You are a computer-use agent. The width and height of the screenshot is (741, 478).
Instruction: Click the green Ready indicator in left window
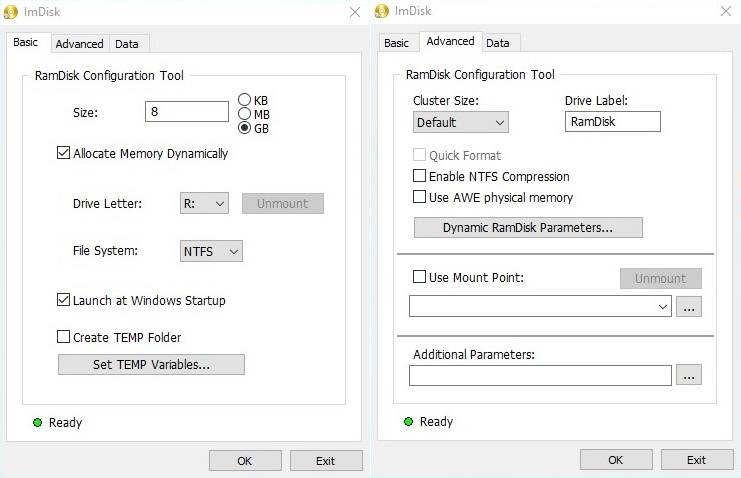pos(37,422)
